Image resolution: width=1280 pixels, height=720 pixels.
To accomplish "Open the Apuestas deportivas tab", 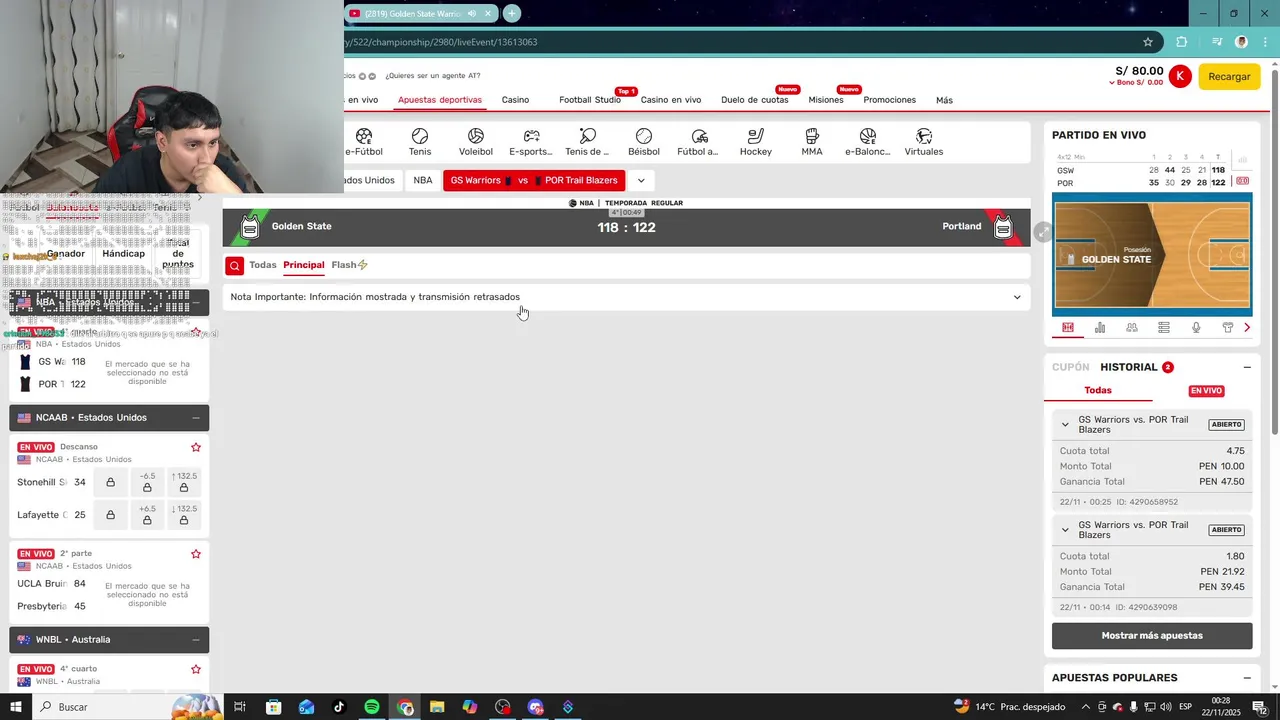I will pos(440,100).
